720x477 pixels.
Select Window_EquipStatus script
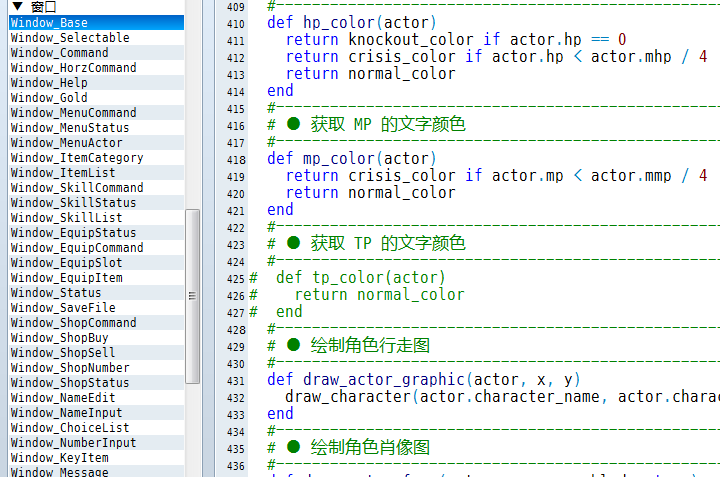(96, 233)
